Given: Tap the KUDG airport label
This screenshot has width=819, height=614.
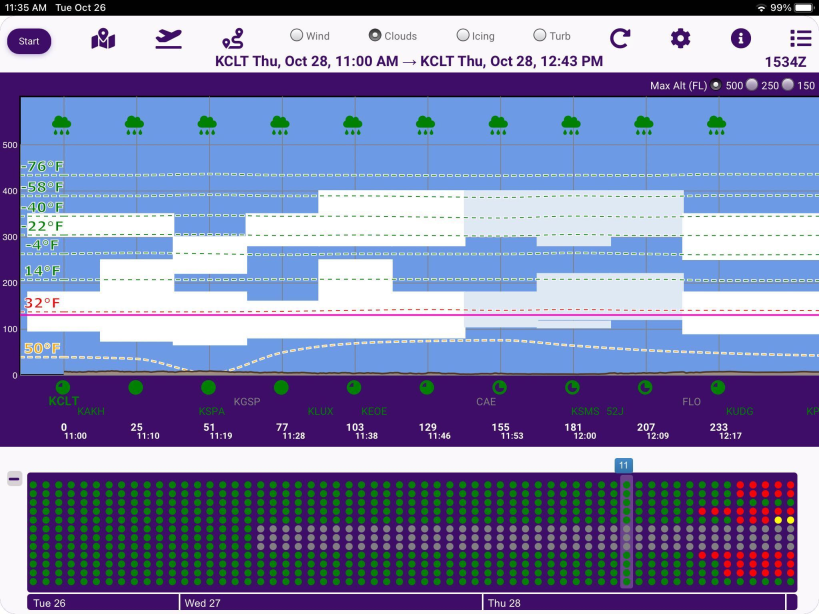Looking at the screenshot, I should (x=740, y=411).
